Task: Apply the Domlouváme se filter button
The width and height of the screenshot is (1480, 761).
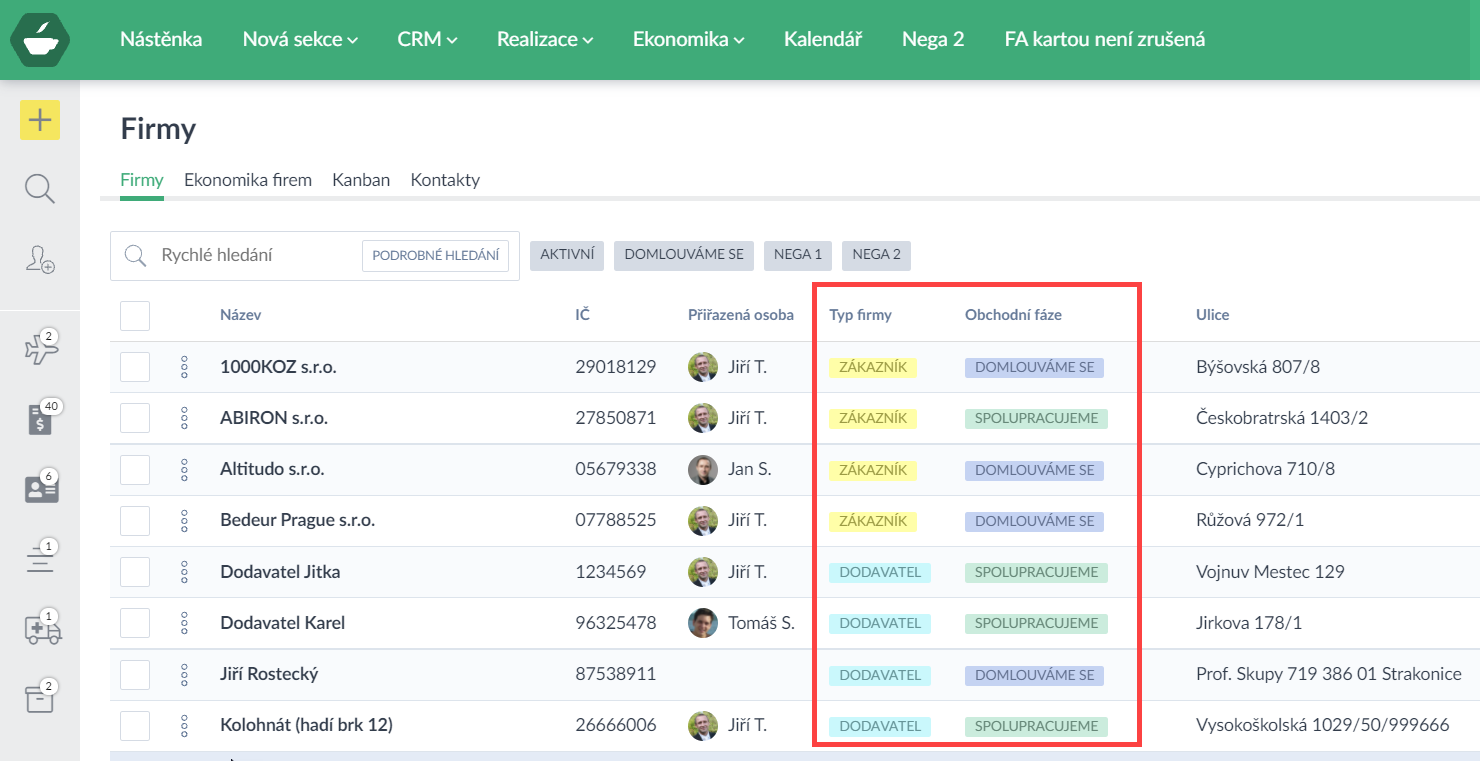Action: [x=684, y=255]
